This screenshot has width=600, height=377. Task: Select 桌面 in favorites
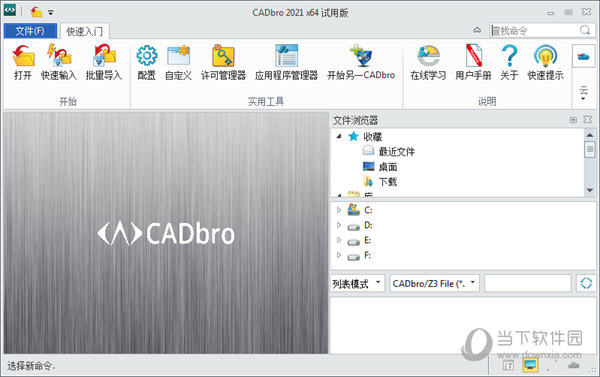pos(380,167)
